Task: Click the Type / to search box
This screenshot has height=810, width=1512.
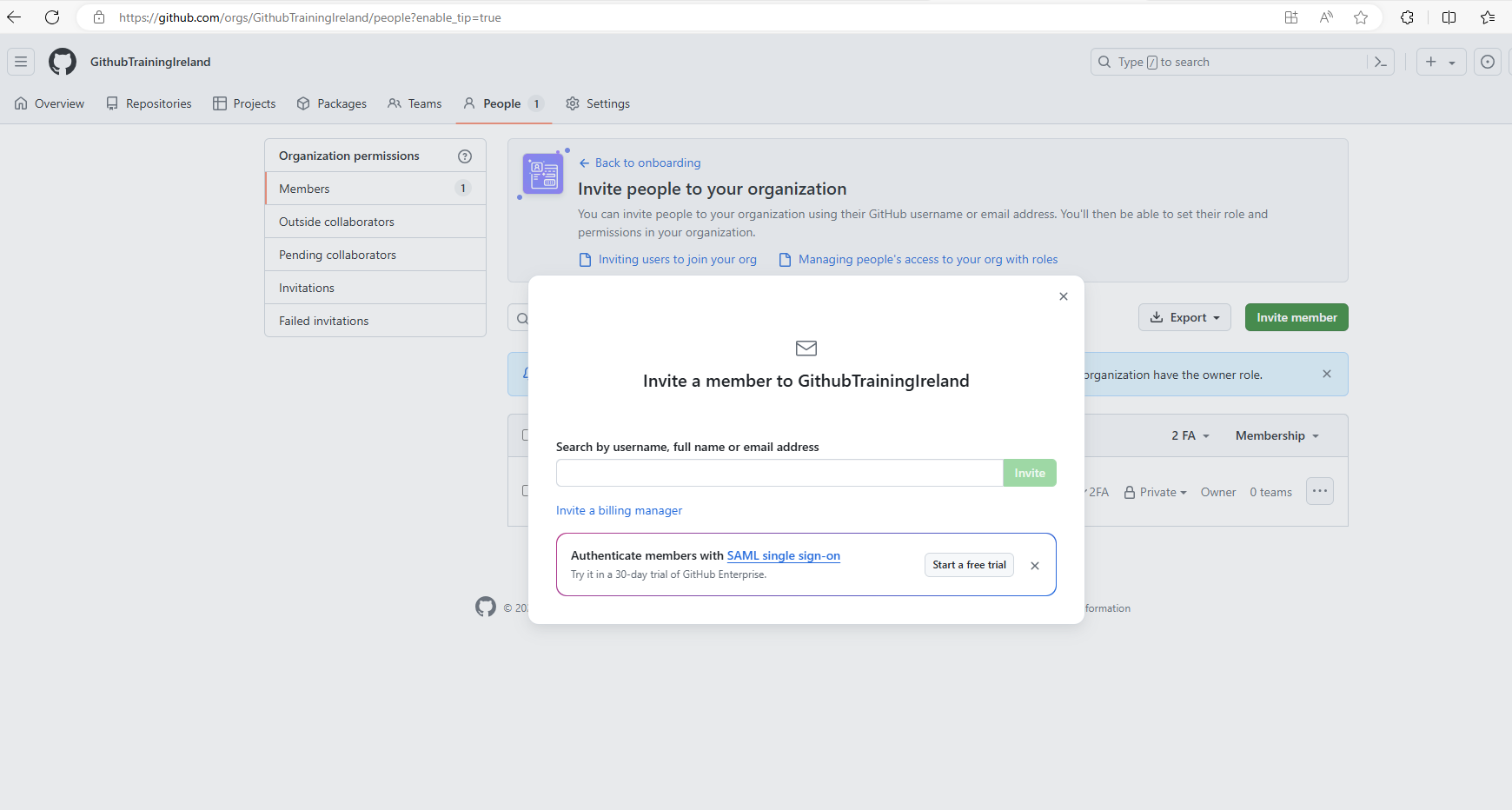Action: coord(1229,62)
